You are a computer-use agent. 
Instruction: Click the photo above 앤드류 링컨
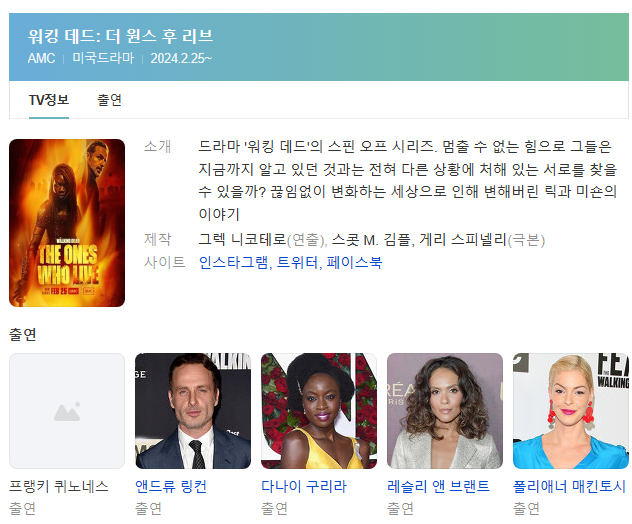[x=193, y=411]
